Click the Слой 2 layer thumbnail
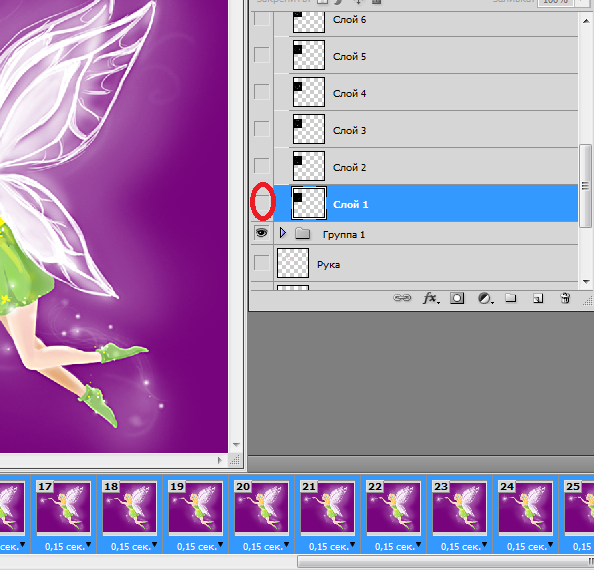This screenshot has width=594, height=570. 309,166
